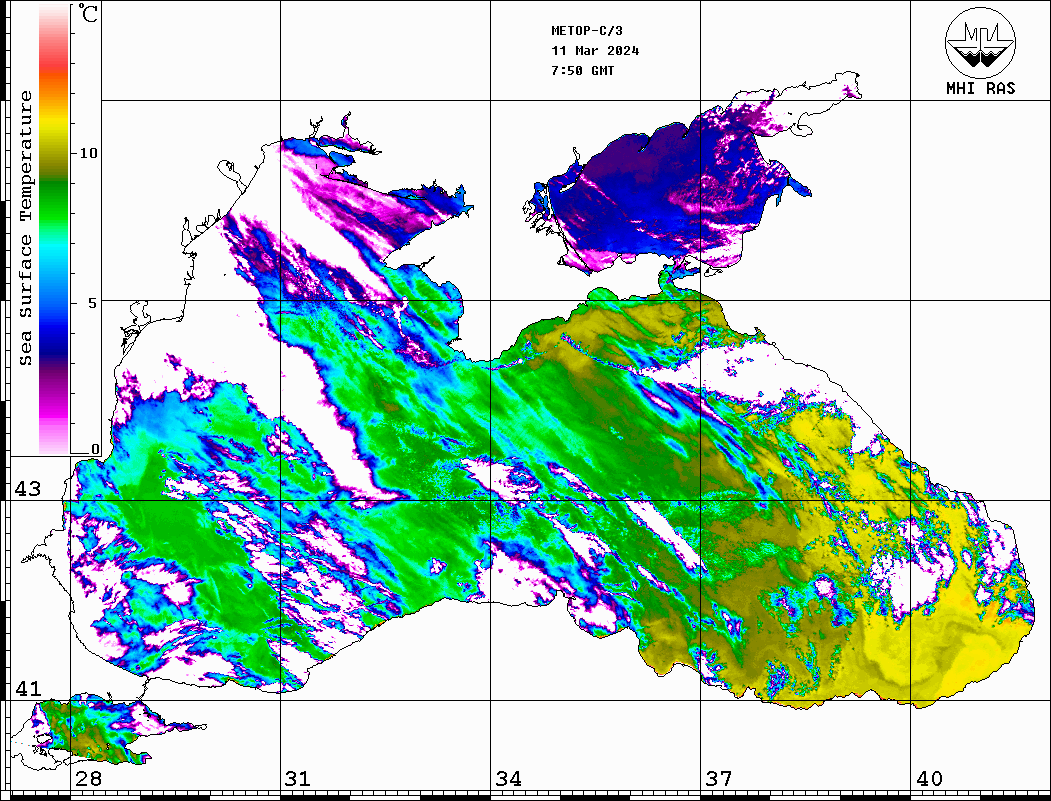The height and width of the screenshot is (801, 1051).
Task: Click longitude label '40'
Action: pos(929,778)
